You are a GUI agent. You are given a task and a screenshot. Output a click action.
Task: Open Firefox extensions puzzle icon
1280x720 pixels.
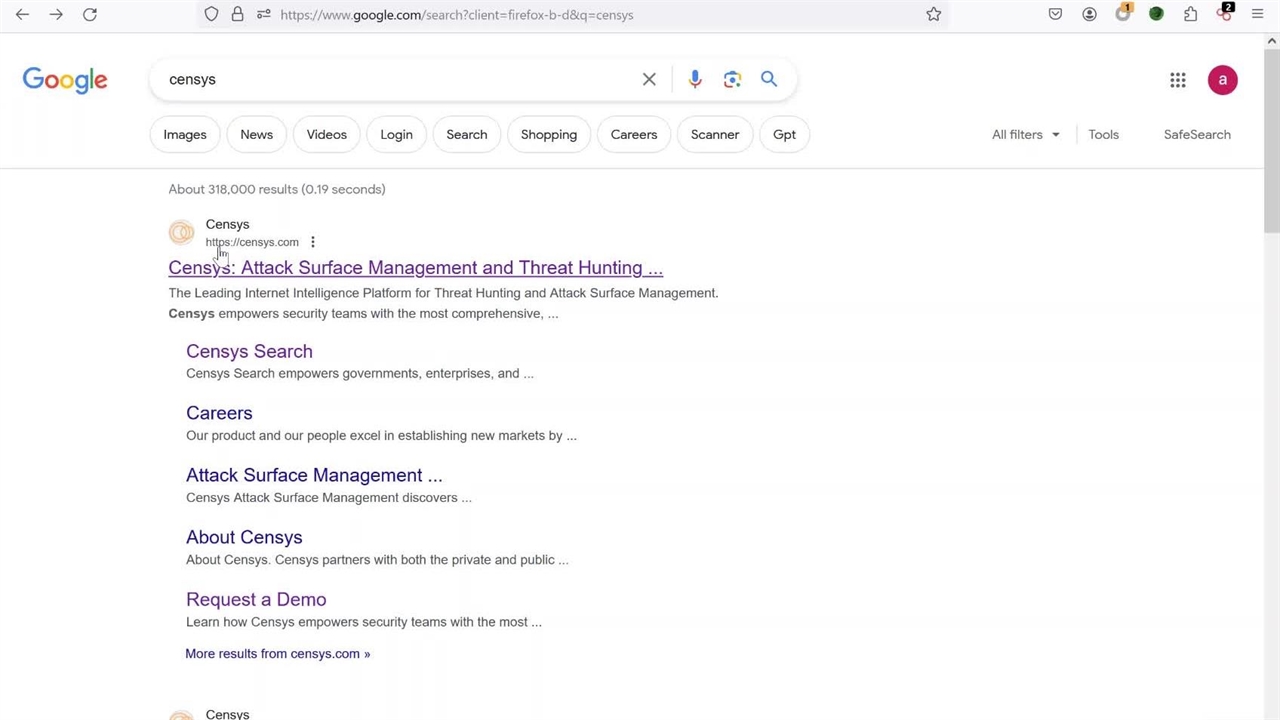[1190, 14]
